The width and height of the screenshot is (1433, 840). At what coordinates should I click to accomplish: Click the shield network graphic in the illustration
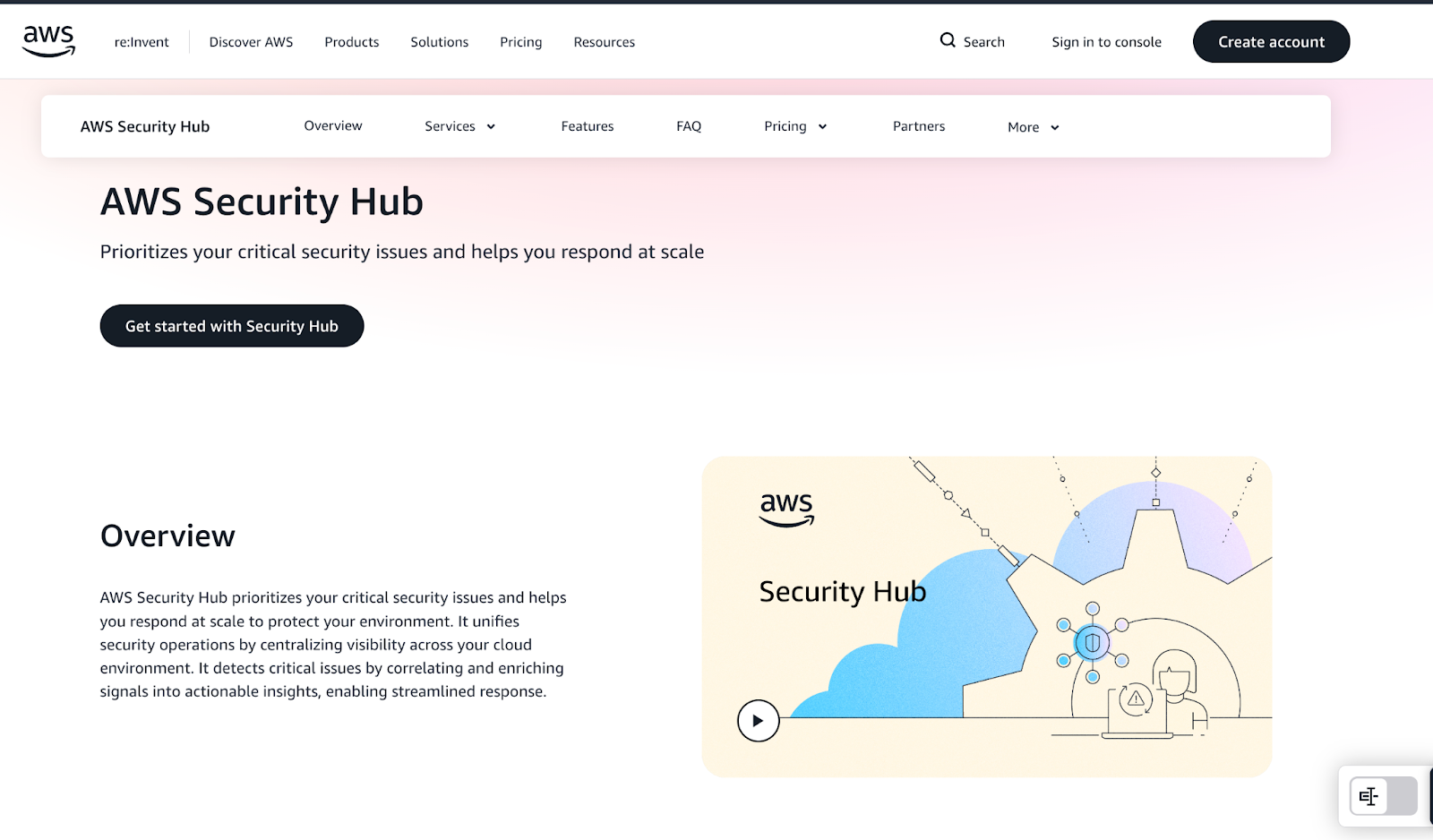(x=1092, y=641)
